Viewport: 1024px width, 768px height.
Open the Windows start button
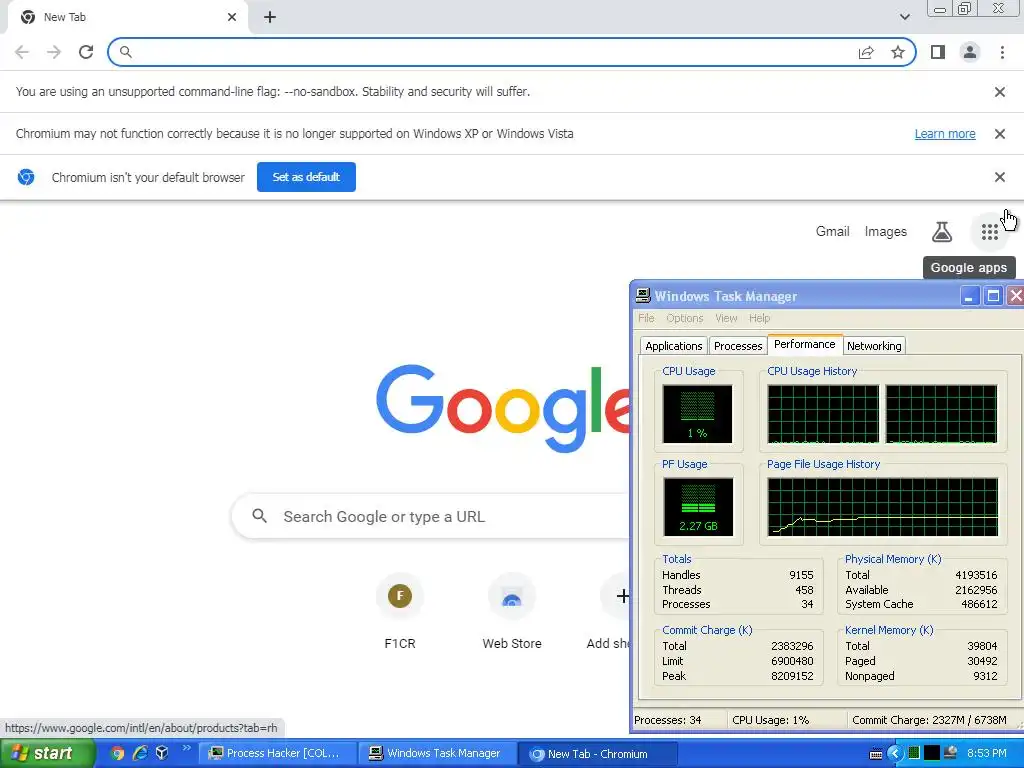[47, 754]
